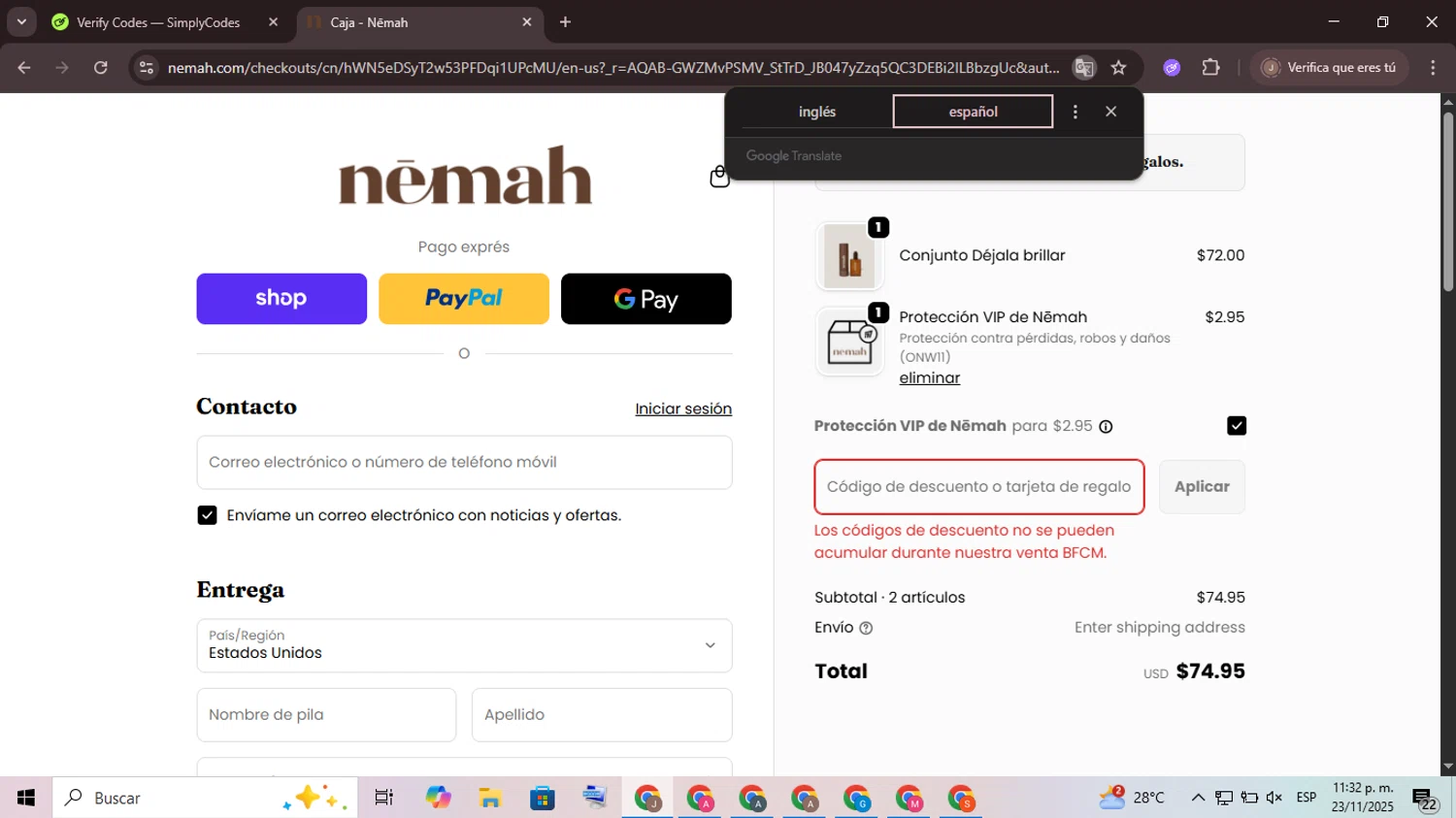Screen dimensions: 1456x818
Task: Open the clock showing 11:32 p. m.
Action: tap(1363, 798)
